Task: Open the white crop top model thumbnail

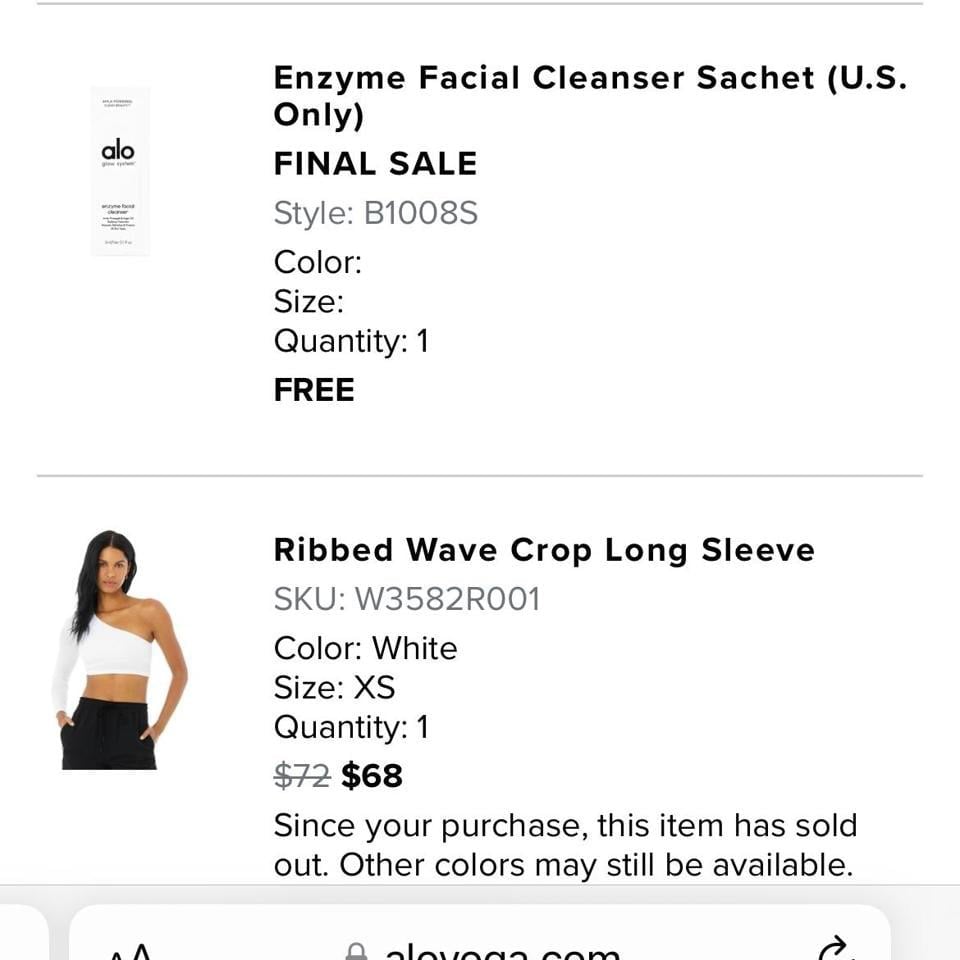Action: coord(120,650)
